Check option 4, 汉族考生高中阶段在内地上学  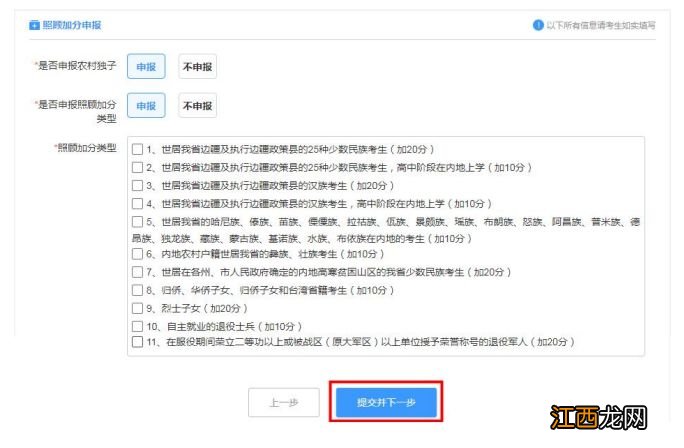tap(137, 203)
